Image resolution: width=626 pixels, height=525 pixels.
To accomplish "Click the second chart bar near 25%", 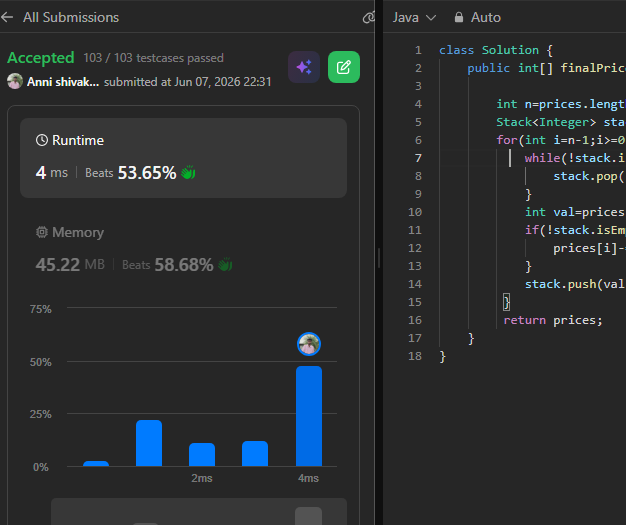I will point(149,443).
